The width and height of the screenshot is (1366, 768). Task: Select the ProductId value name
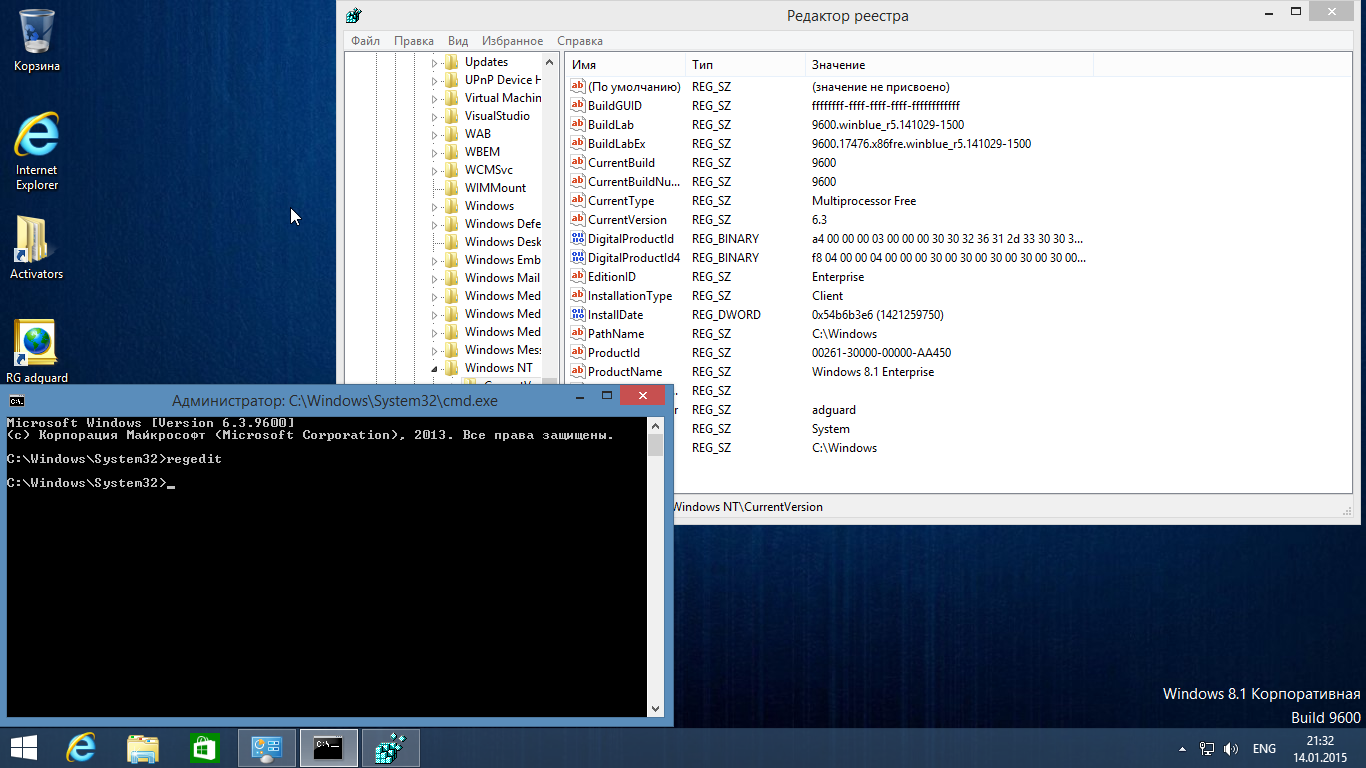point(614,353)
